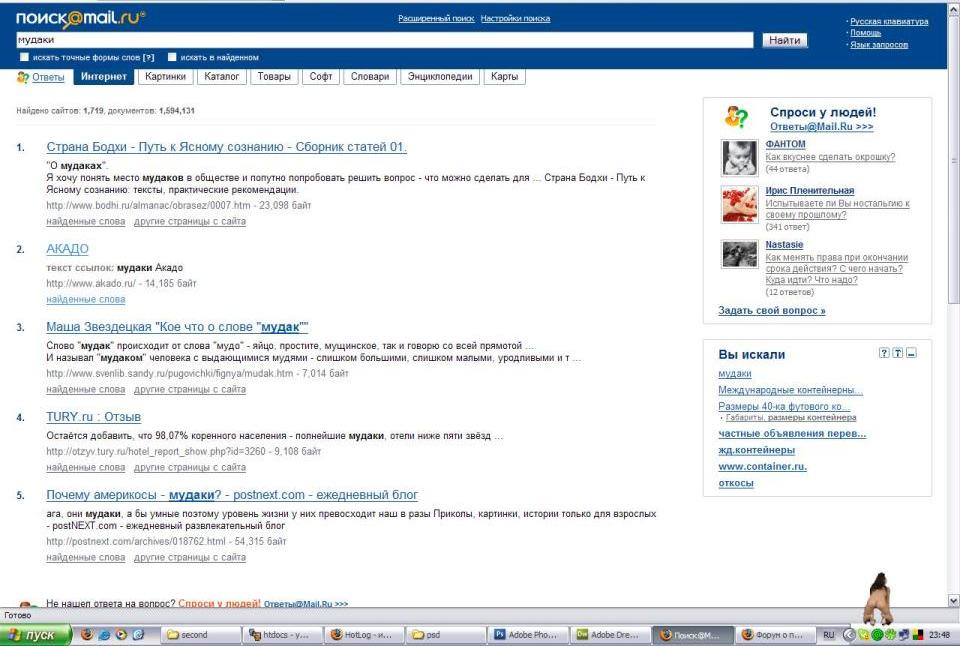960x646 pixels.
Task: Open Язык запросов link
Action: [879, 45]
